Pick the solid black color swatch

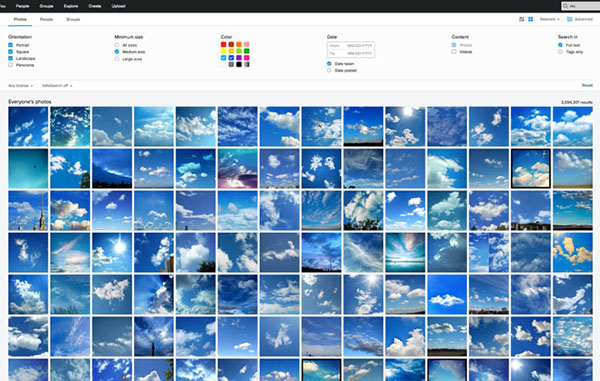coord(239,64)
